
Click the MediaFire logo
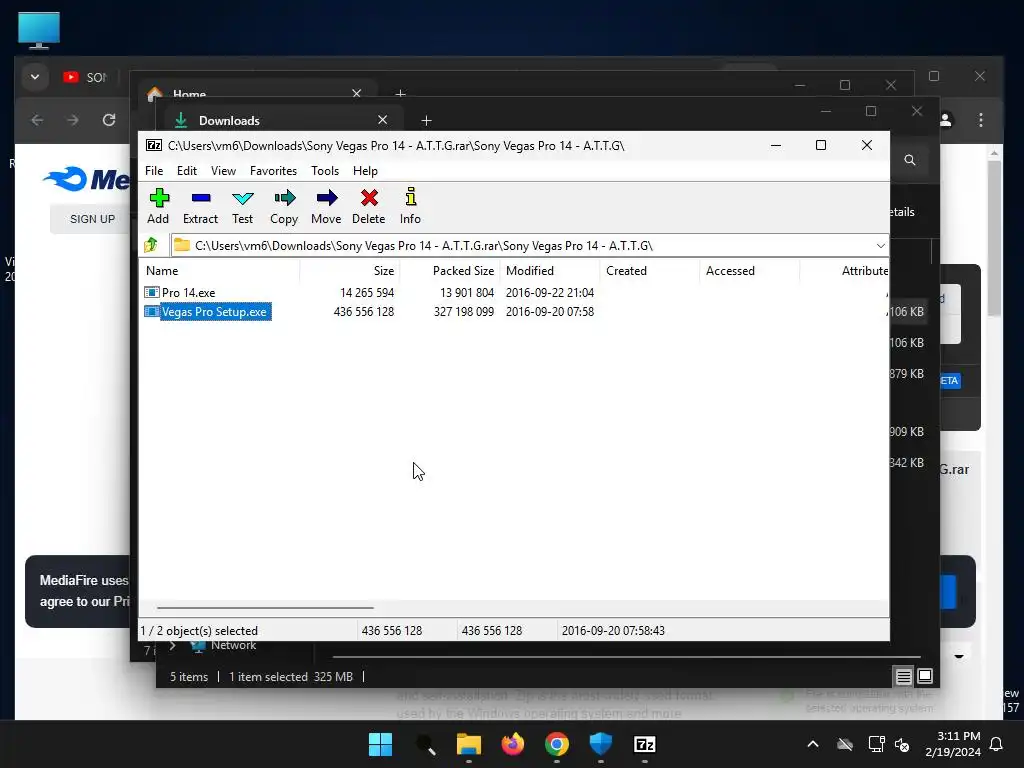[86, 179]
